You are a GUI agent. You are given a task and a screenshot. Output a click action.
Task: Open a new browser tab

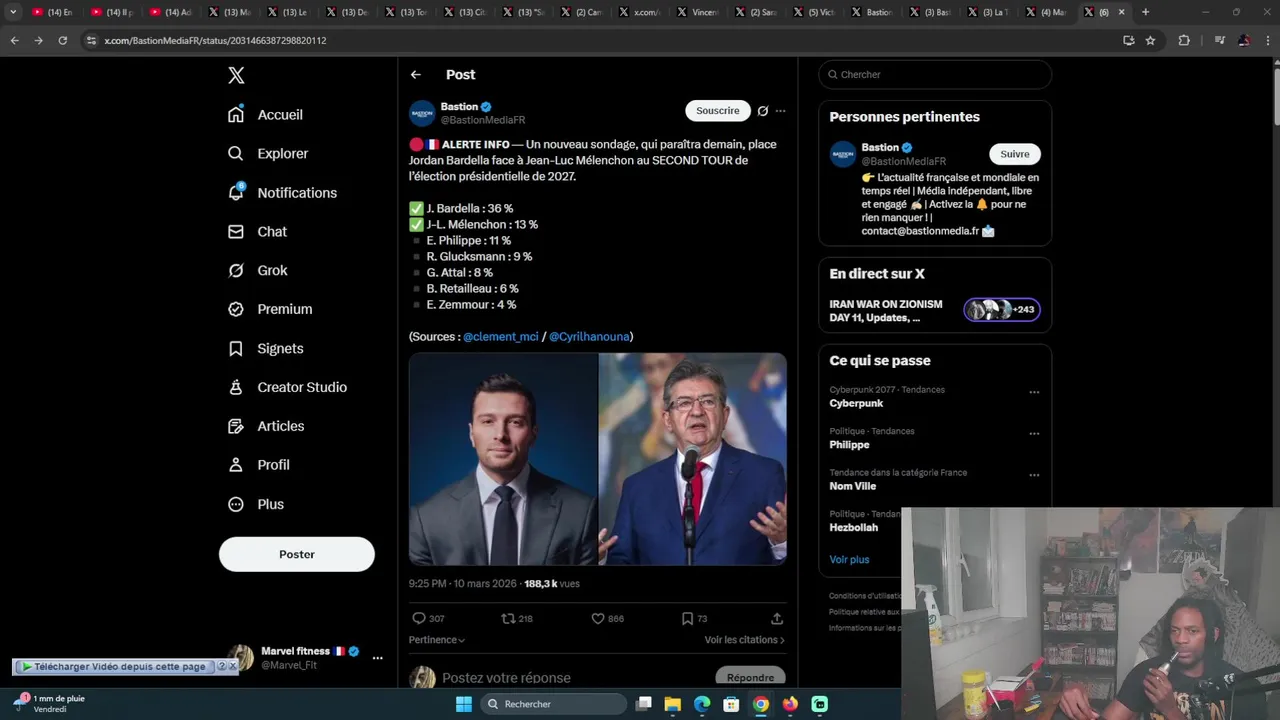[x=1145, y=12]
